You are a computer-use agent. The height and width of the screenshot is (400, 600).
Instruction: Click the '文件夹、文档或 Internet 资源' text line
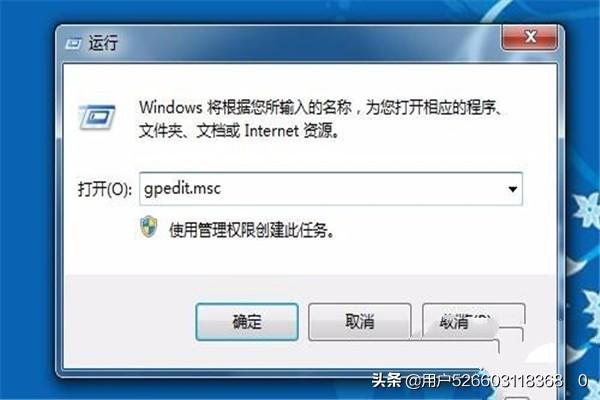point(238,131)
